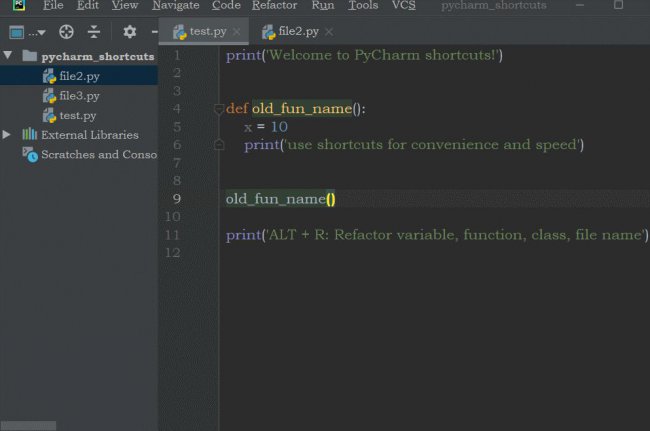
Task: Collapse the pycharm_shortcuts project folder
Action: coord(7,56)
